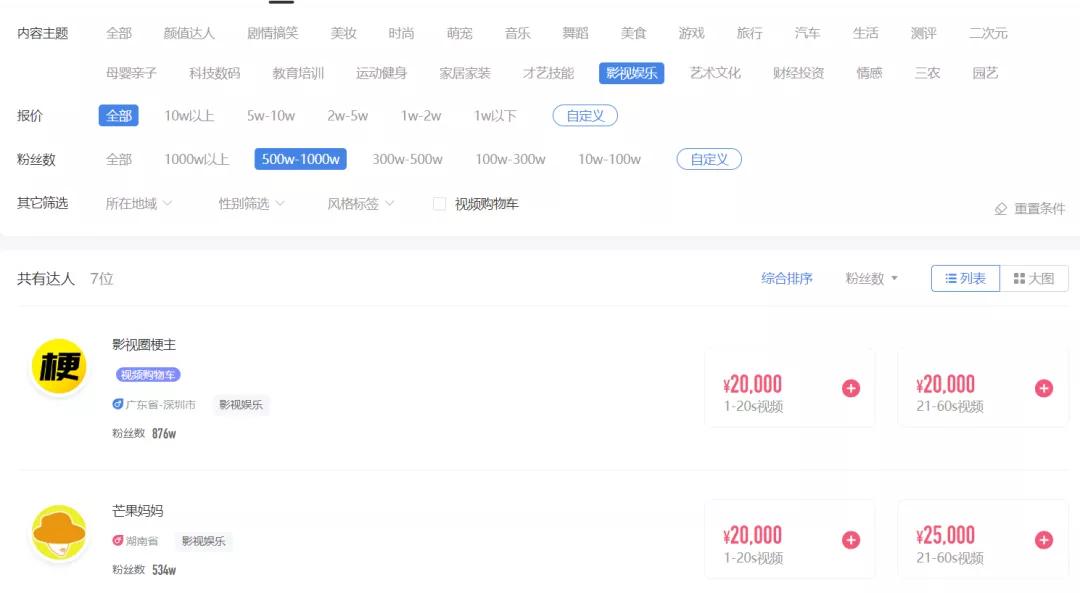Viewport: 1080px width, 593px height.
Task: Expand the 性别筛选 dropdown
Action: pos(251,204)
